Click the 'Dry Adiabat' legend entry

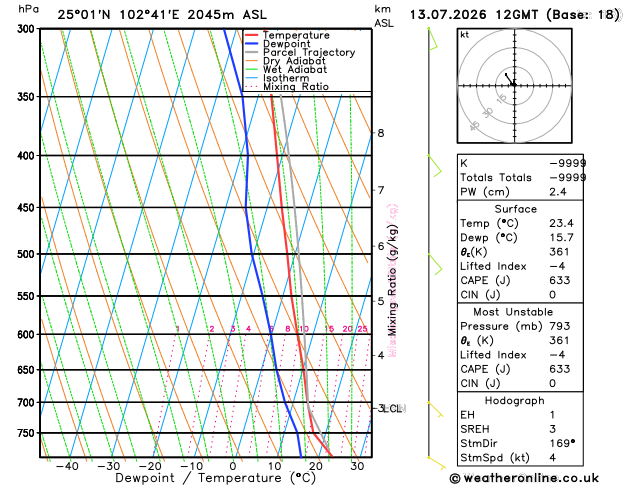click(x=285, y=61)
